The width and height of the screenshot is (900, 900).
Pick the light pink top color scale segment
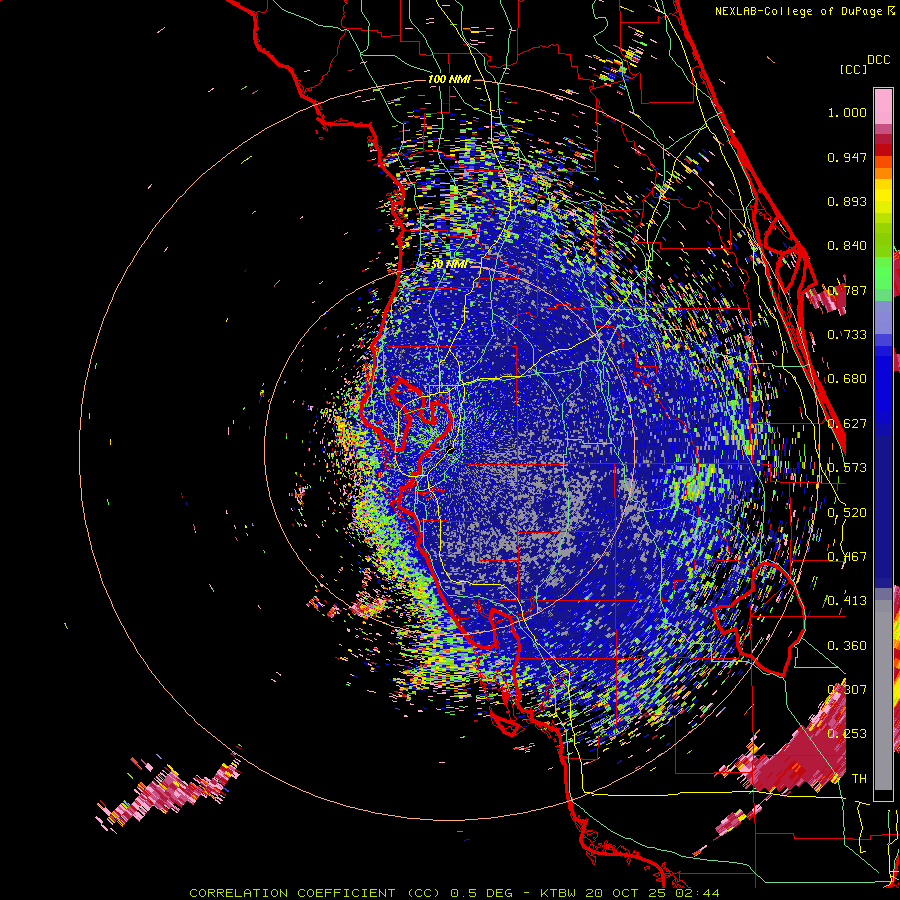[x=883, y=106]
